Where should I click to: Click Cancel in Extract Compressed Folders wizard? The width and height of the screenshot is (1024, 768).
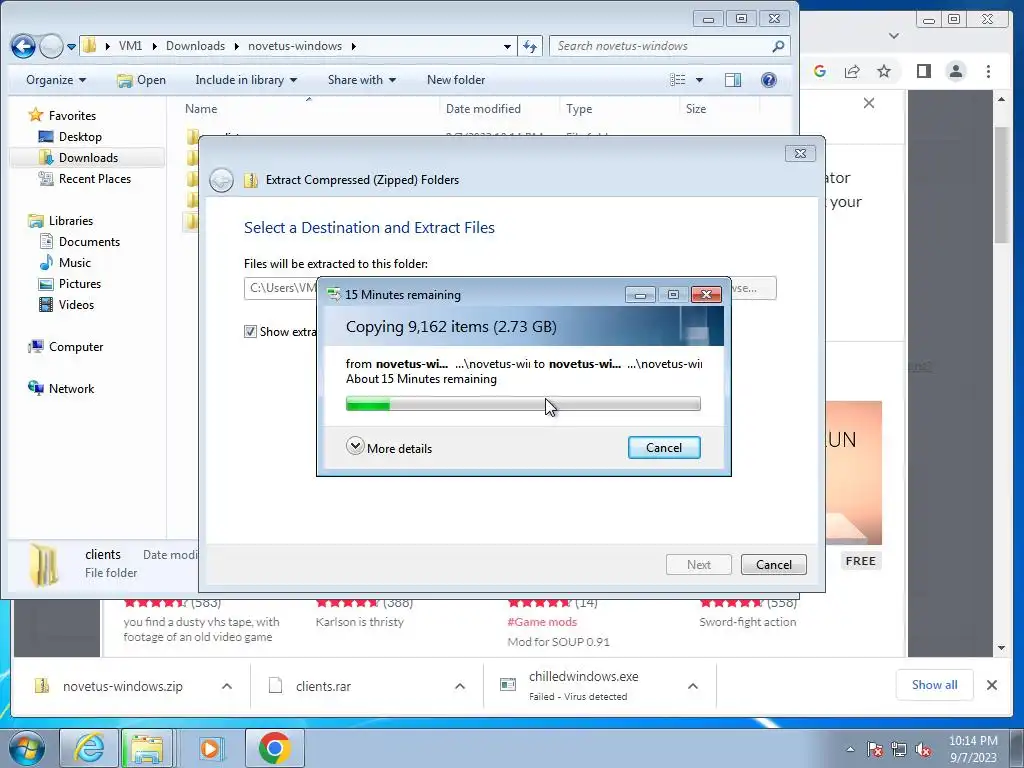pos(773,564)
